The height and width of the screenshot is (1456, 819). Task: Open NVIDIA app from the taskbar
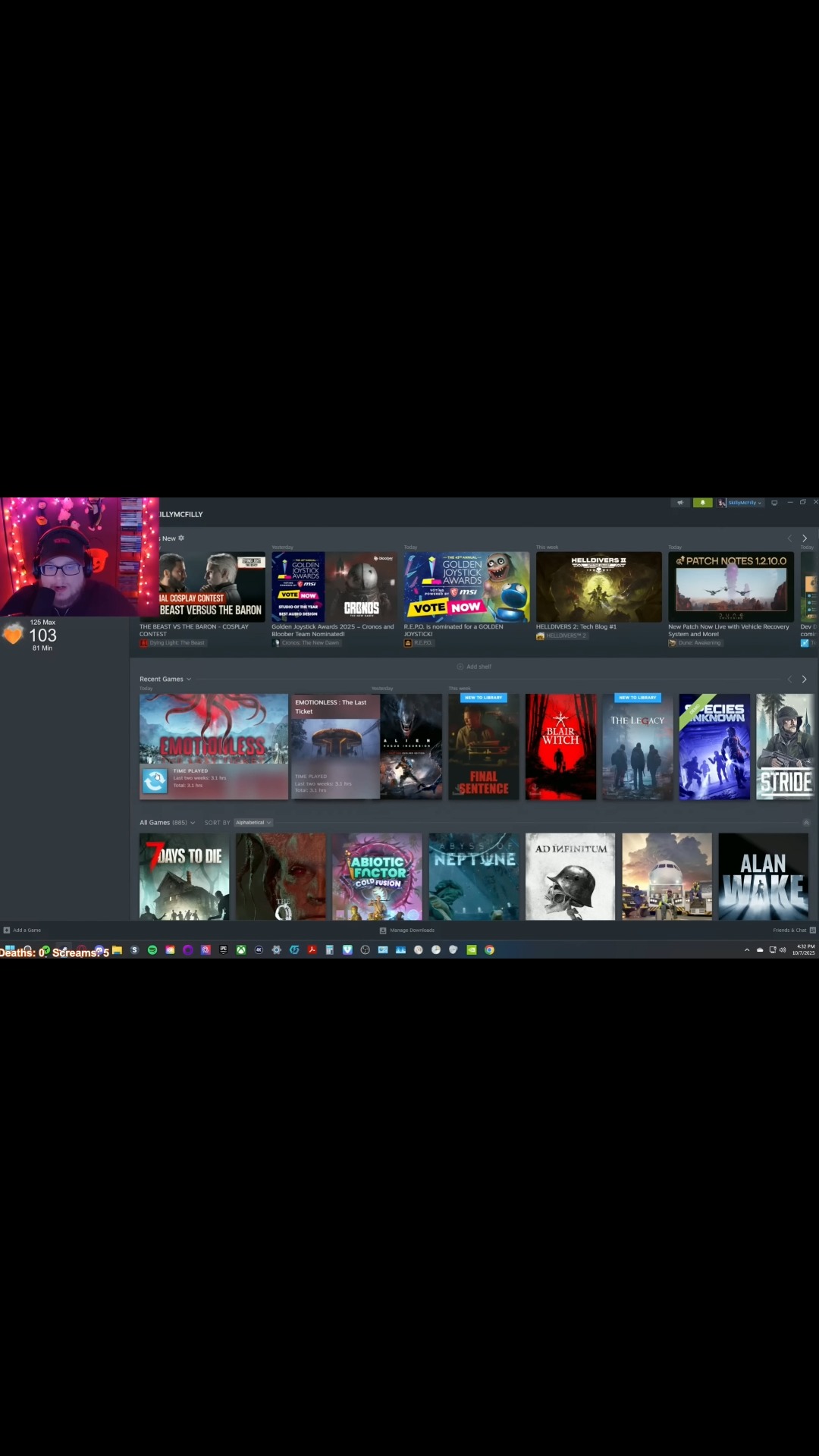(472, 949)
